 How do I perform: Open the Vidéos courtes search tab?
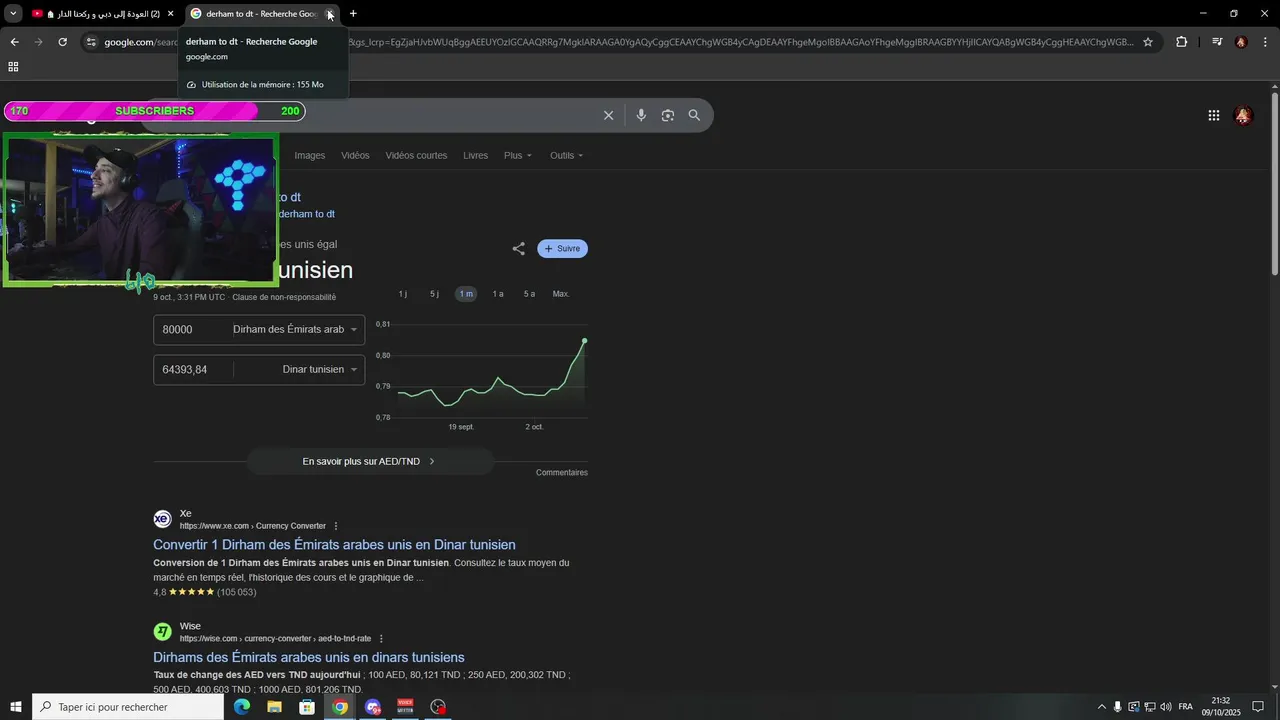417,155
